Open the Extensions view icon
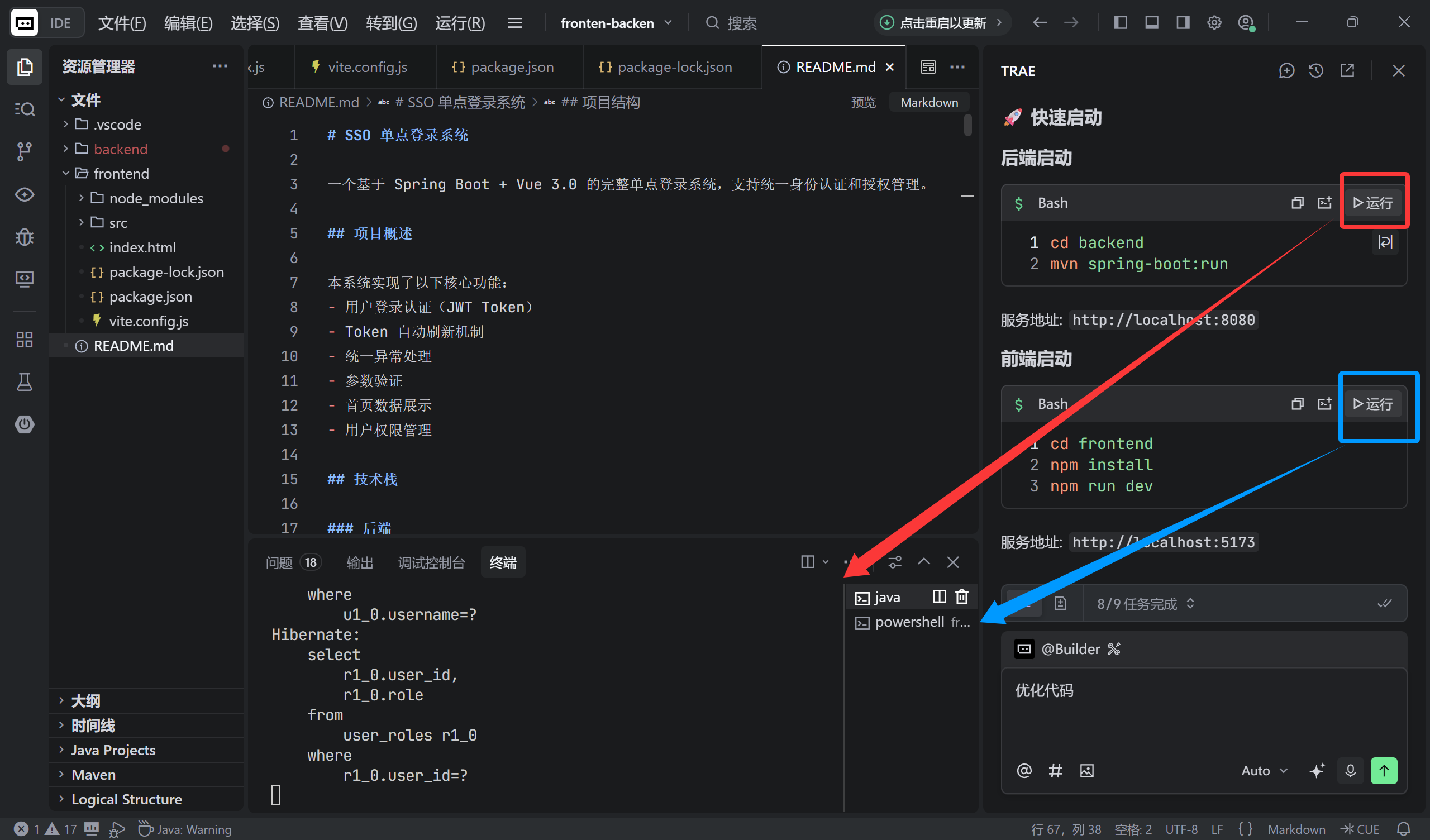The height and width of the screenshot is (840, 1430). point(25,340)
